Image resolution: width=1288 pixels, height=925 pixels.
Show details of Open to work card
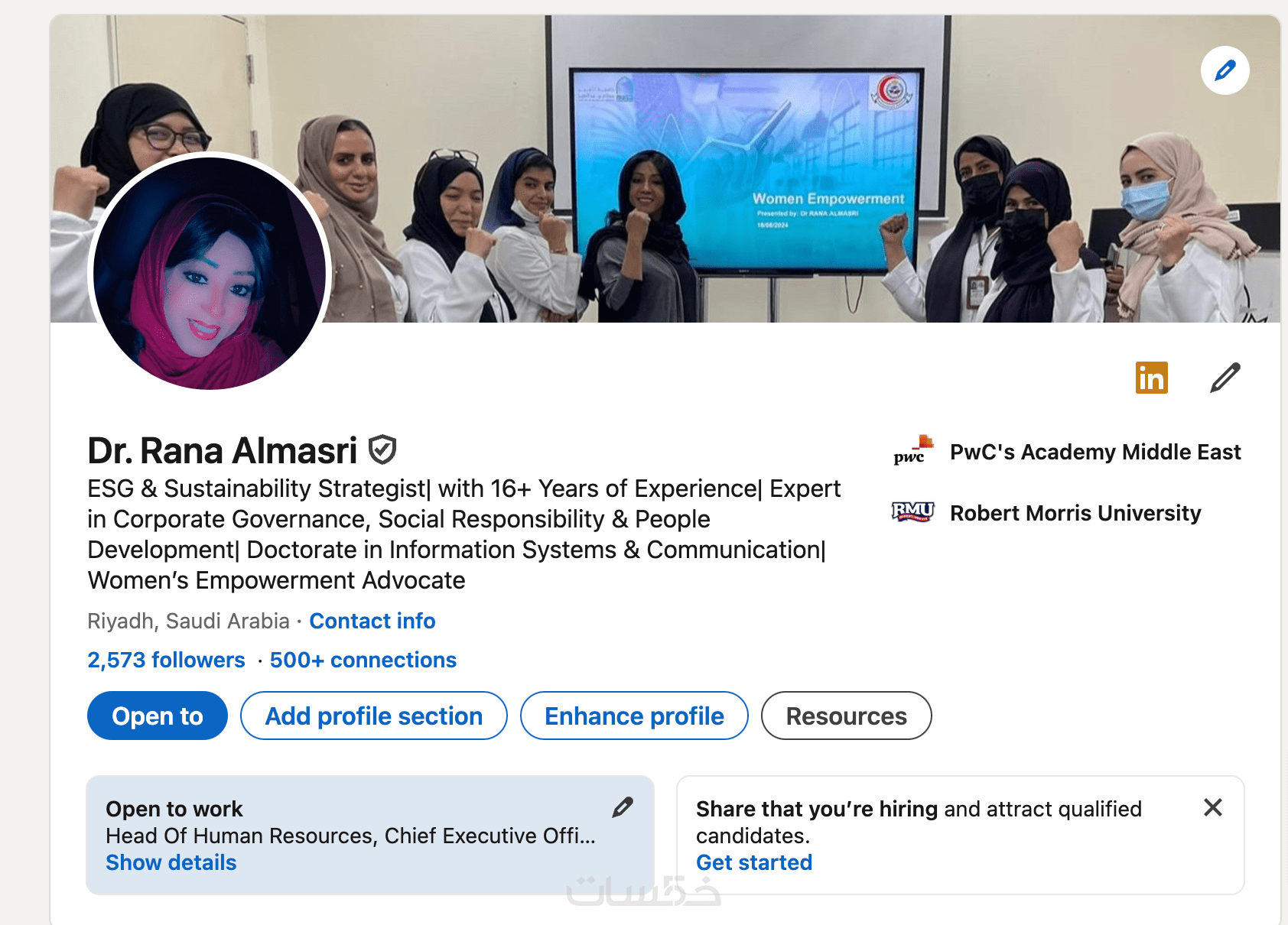coord(171,862)
